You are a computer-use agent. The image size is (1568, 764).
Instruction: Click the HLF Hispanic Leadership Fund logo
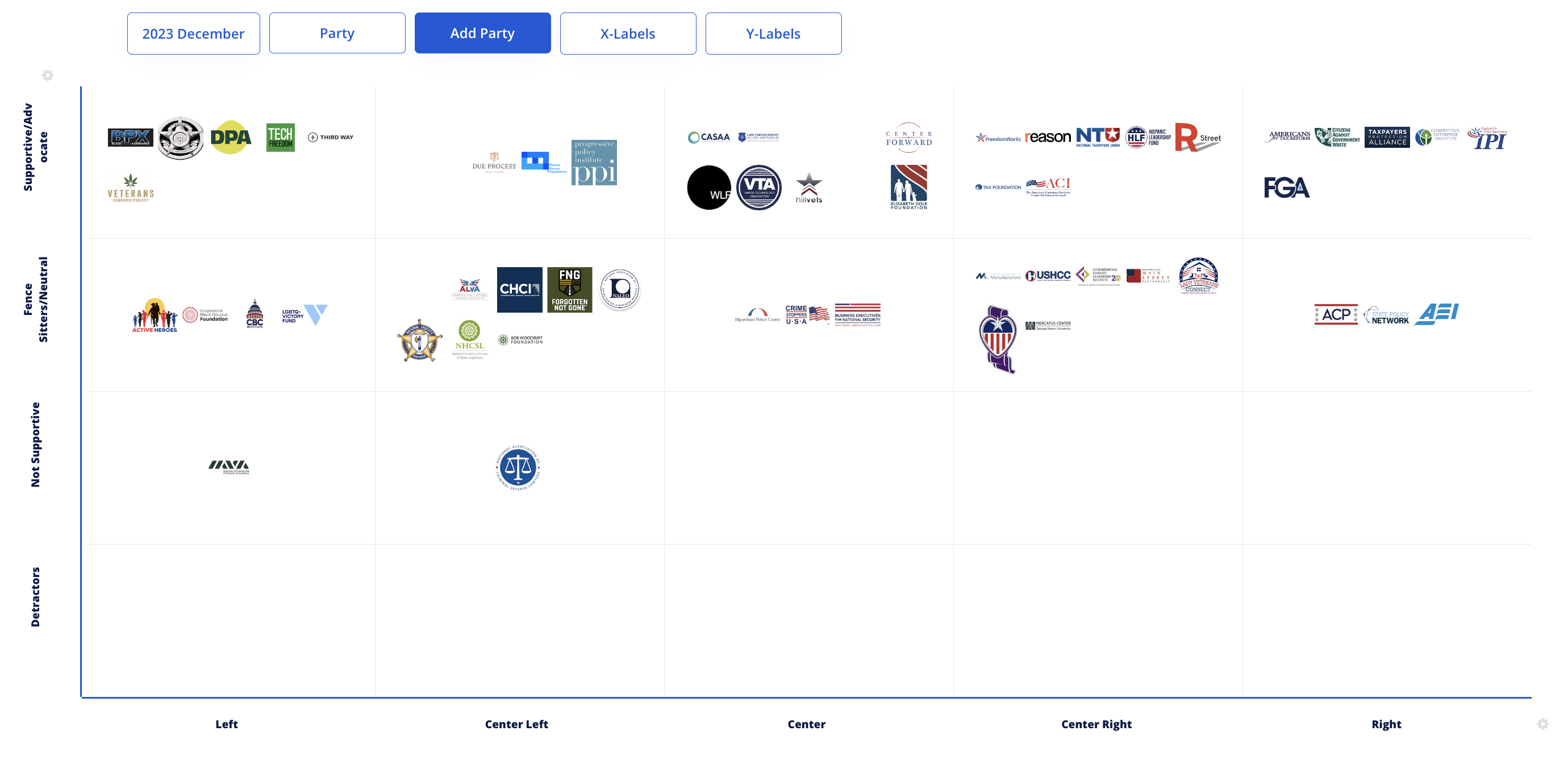(1148, 138)
